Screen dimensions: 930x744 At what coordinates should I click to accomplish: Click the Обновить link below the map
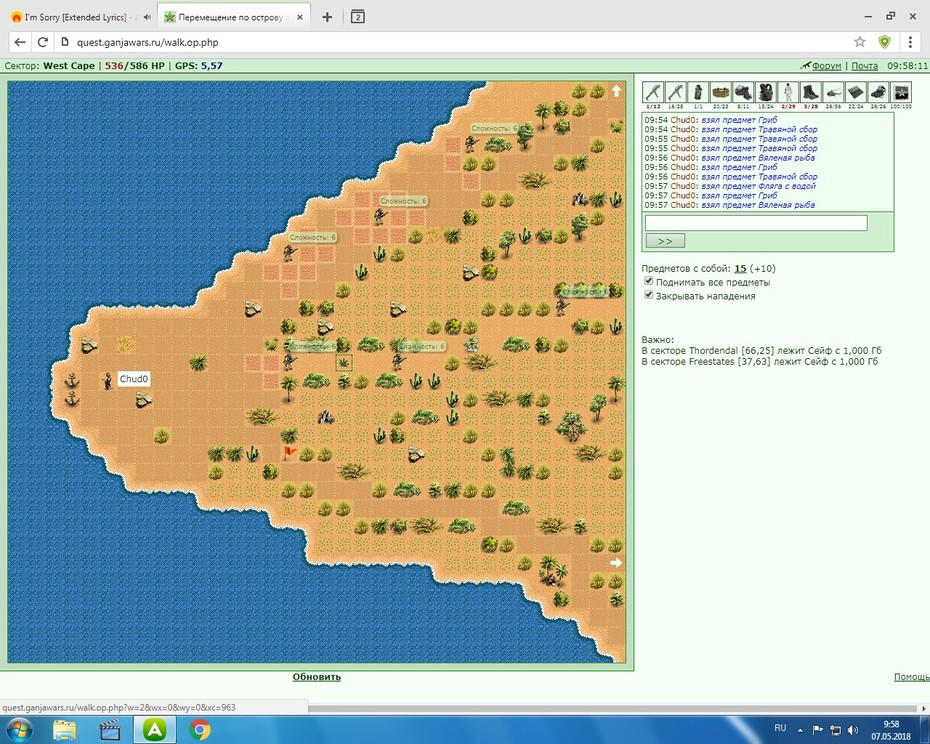[317, 676]
